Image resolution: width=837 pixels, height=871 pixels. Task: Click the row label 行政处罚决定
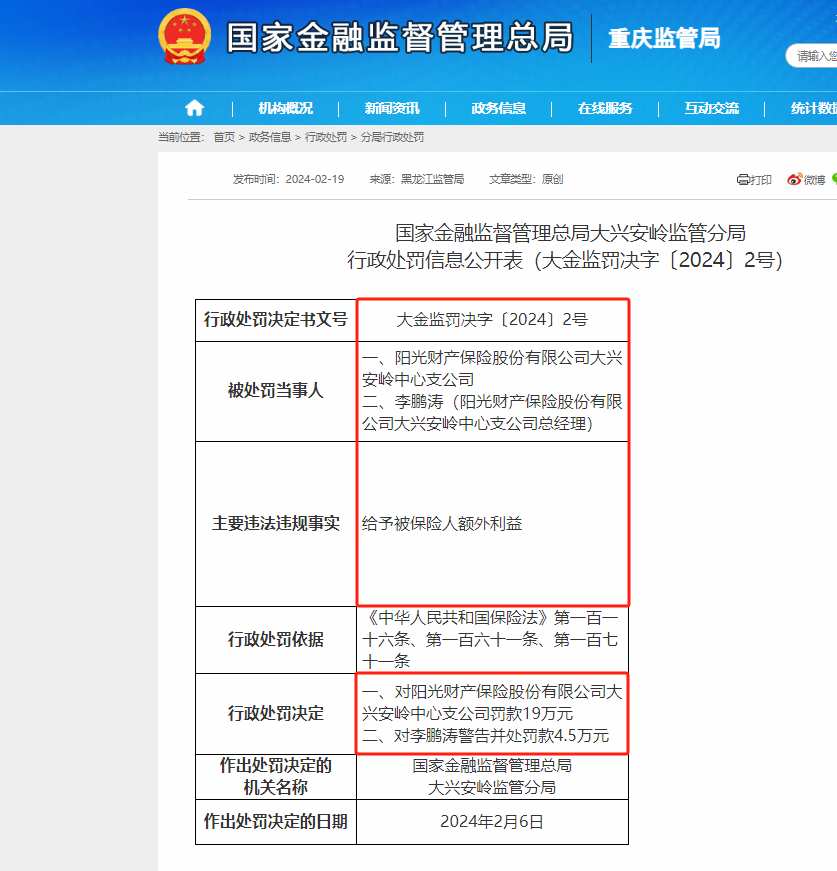click(275, 713)
